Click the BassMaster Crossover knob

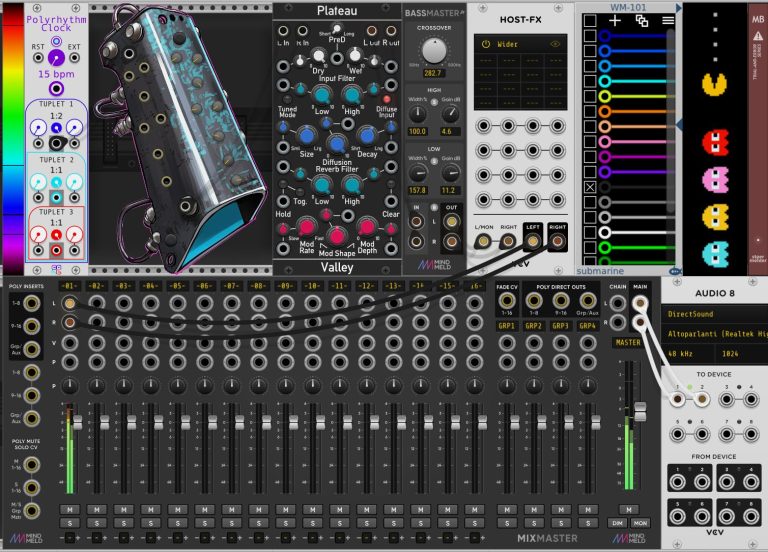click(x=434, y=51)
